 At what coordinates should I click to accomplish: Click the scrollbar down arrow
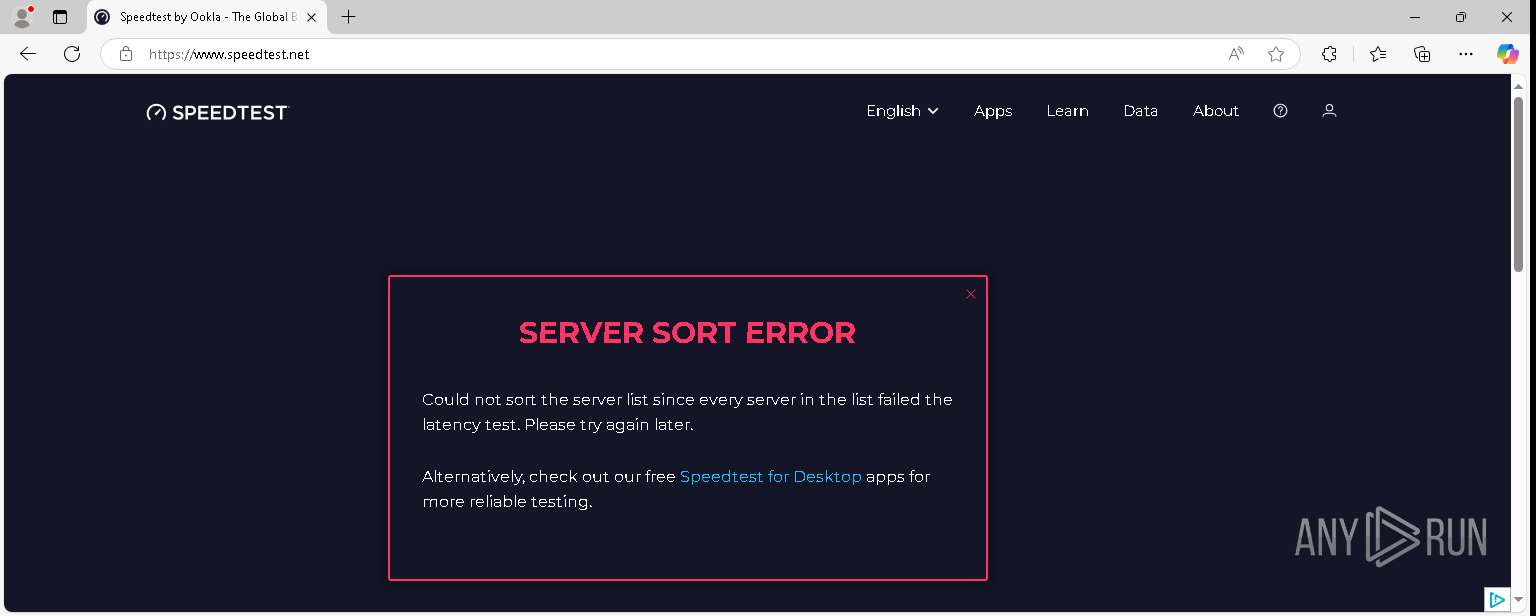[1518, 601]
